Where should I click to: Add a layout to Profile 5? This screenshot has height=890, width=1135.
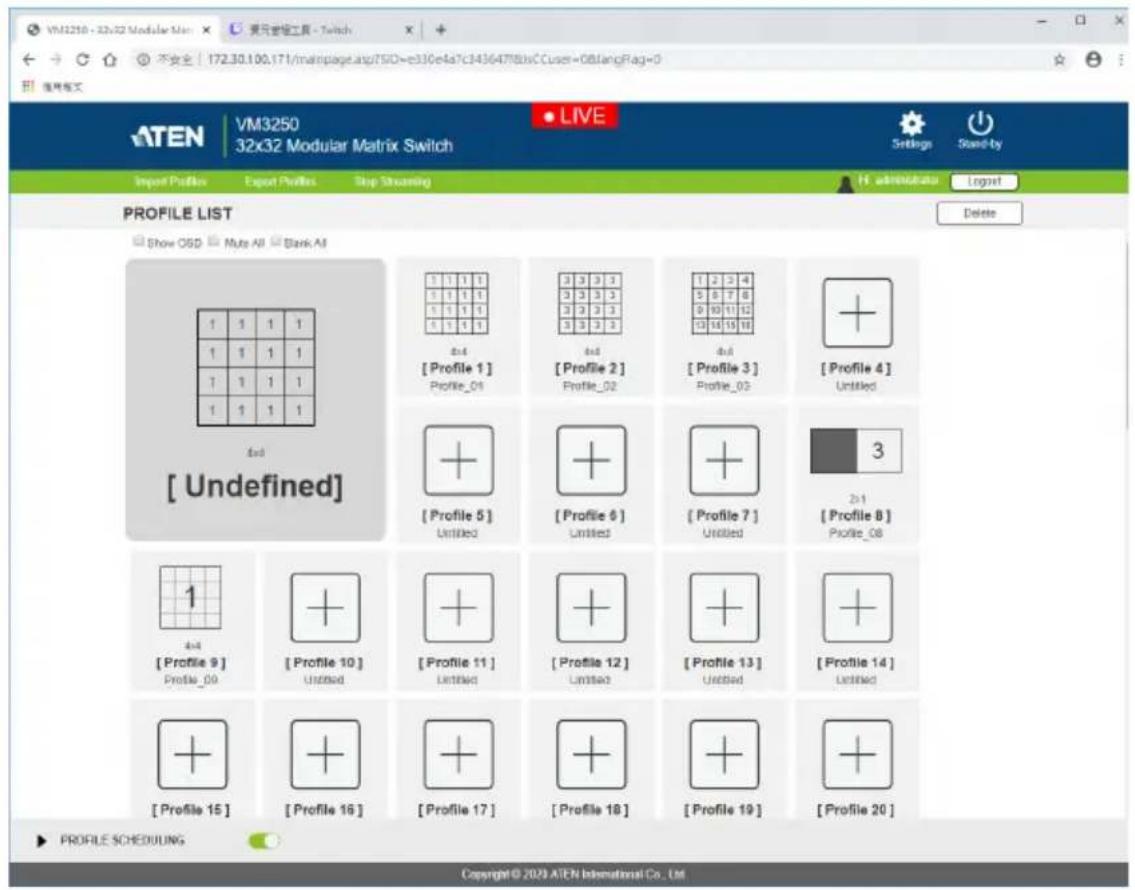(x=458, y=460)
